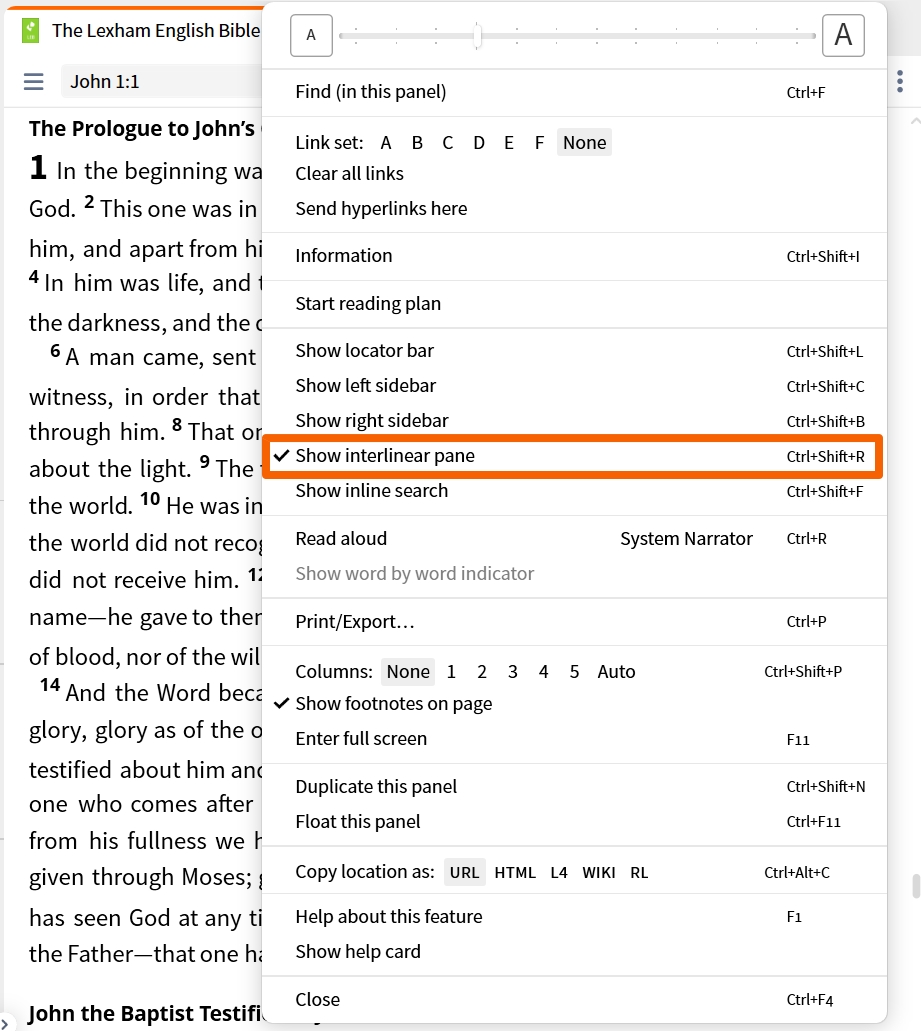921x1031 pixels.
Task: Click the Lexham English Bible resource icon
Action: pyautogui.click(x=30, y=30)
